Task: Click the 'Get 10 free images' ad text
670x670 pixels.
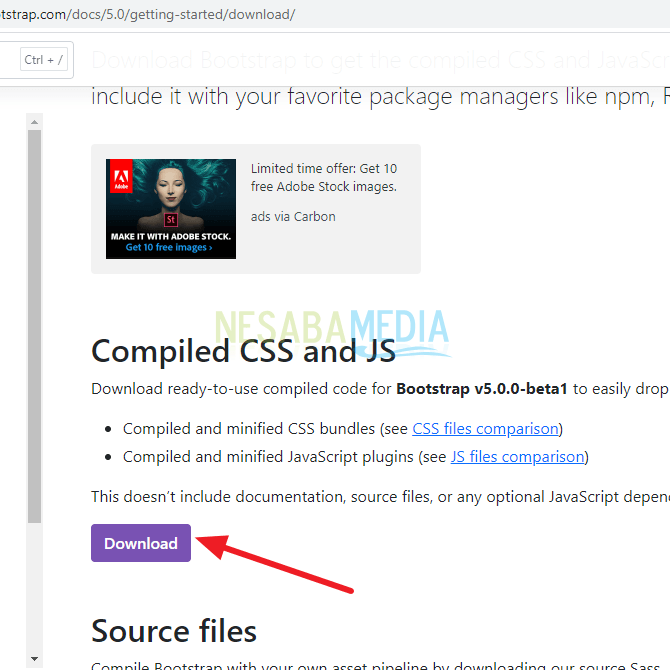Action: point(169,248)
